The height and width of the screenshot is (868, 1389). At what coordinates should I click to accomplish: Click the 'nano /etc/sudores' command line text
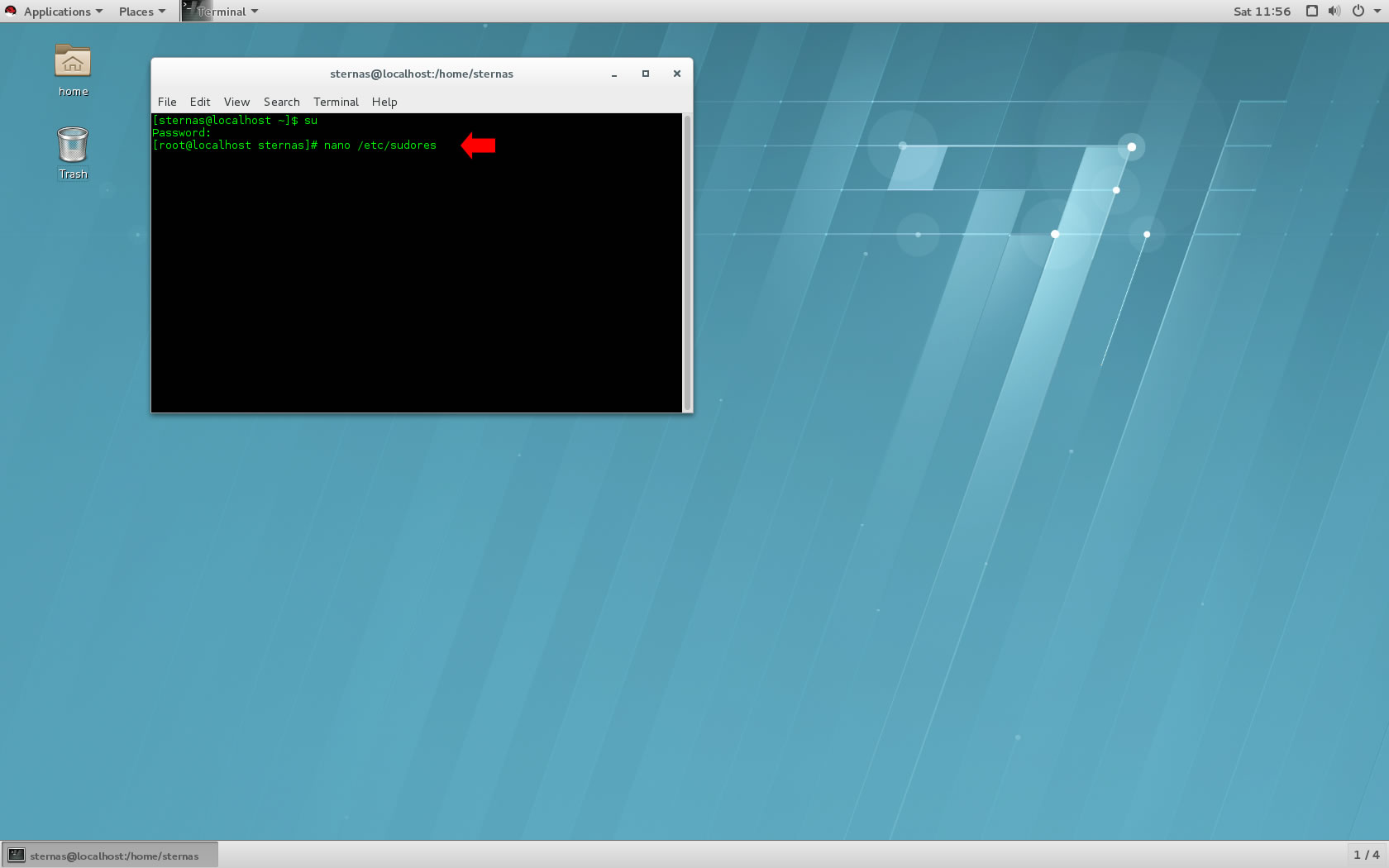coord(380,145)
